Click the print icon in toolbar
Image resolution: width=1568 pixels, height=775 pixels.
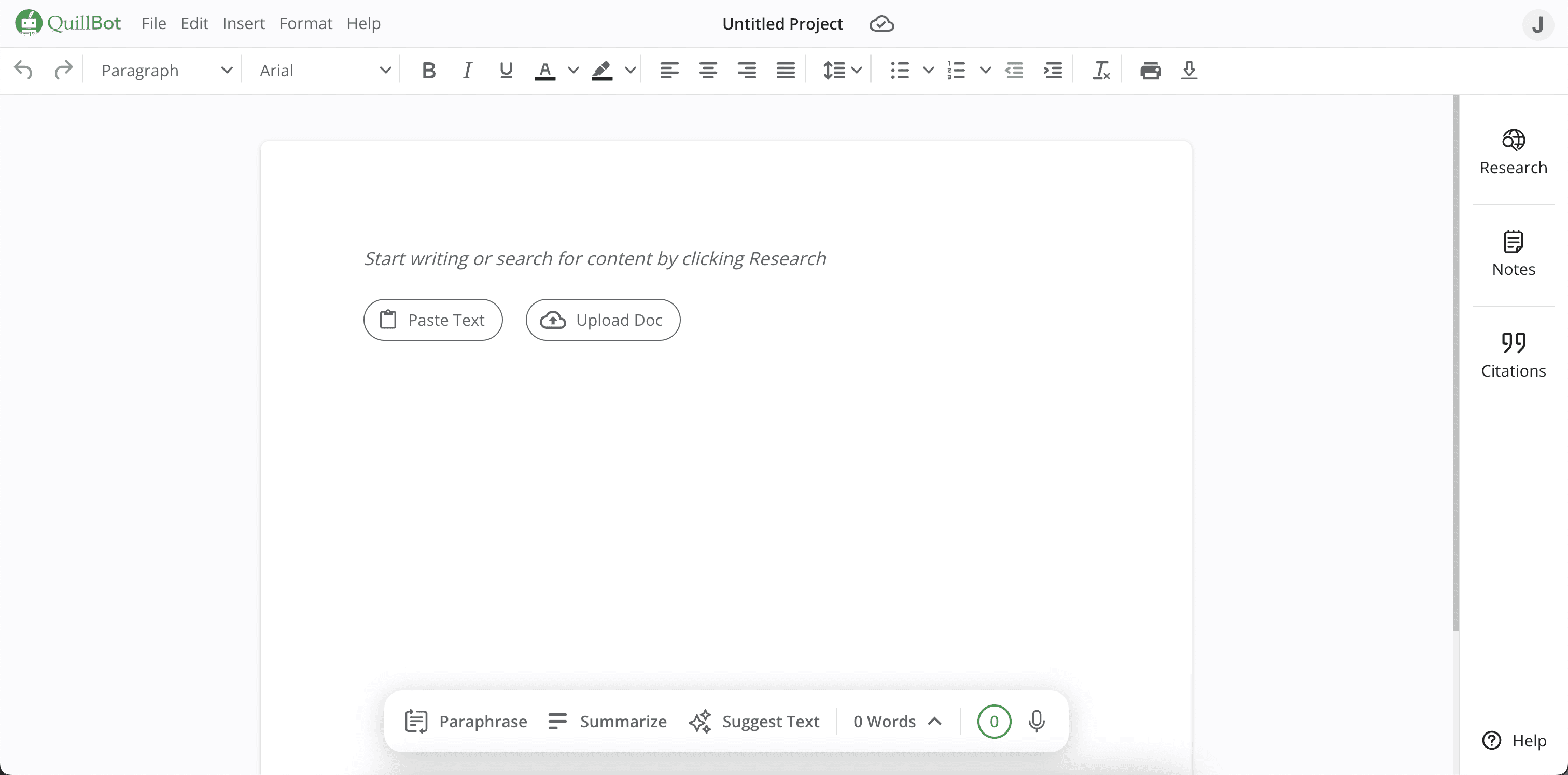(1150, 71)
